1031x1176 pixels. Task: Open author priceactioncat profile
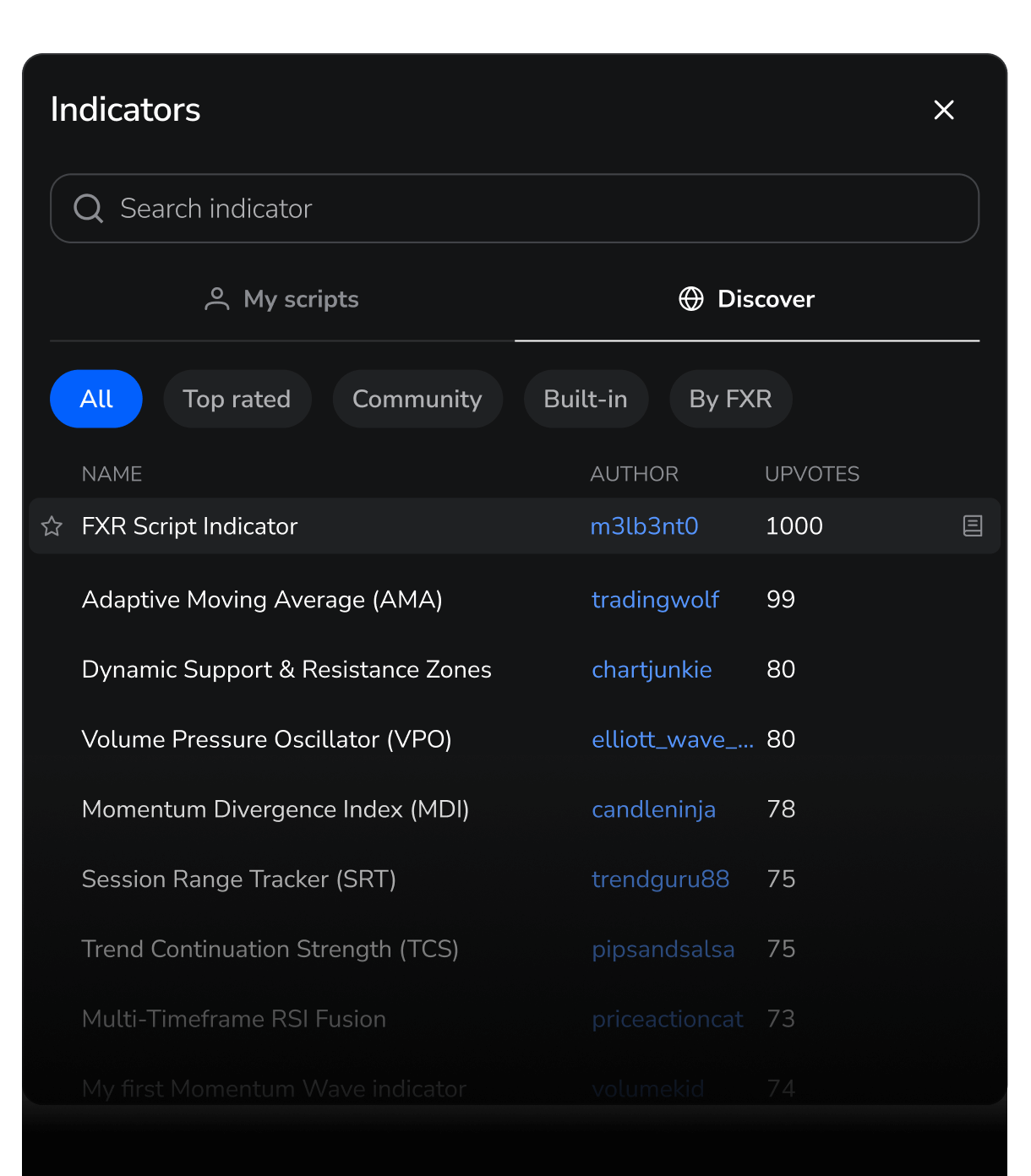(x=668, y=1019)
